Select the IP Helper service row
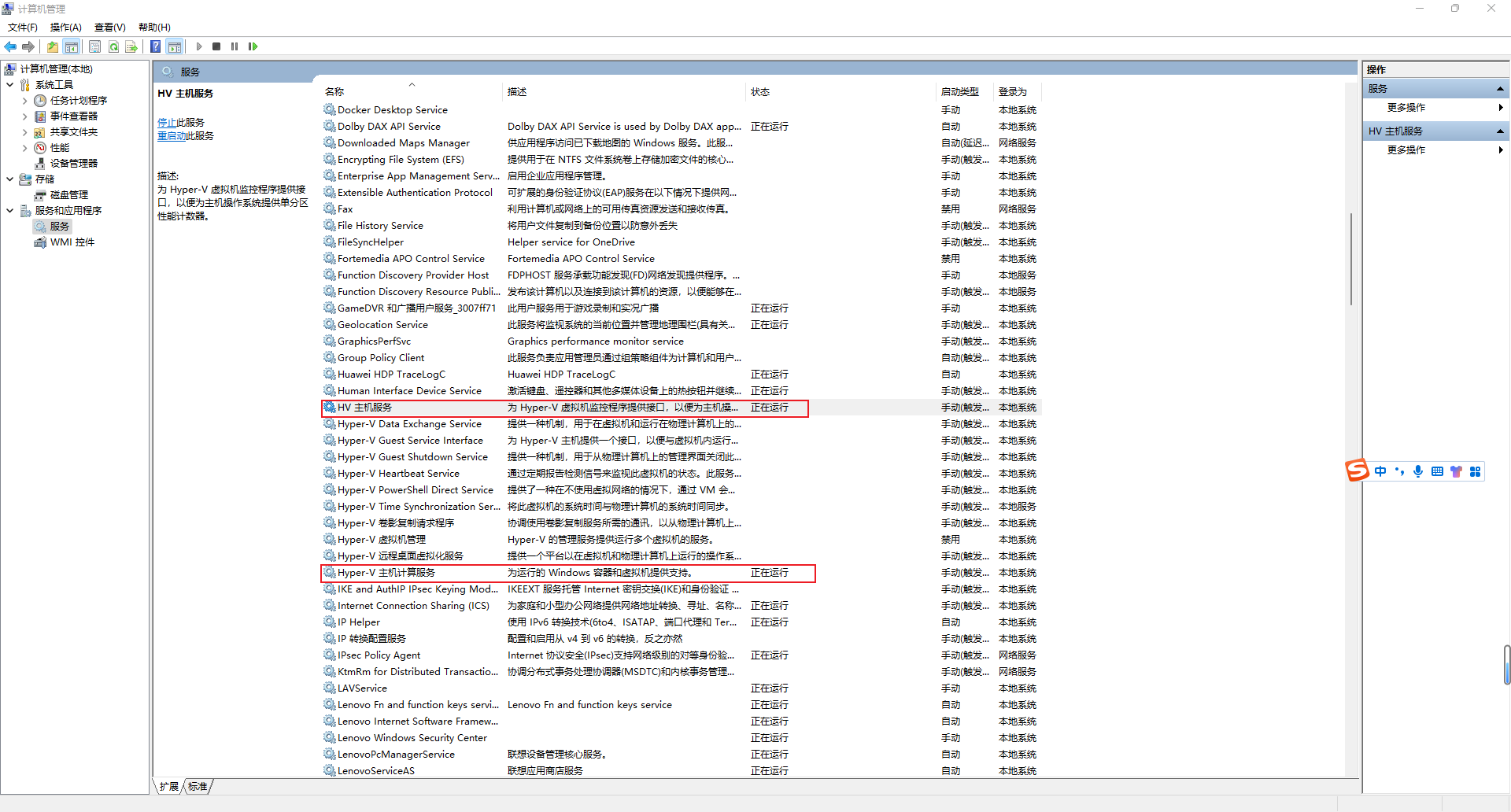1511x812 pixels. click(x=682, y=622)
